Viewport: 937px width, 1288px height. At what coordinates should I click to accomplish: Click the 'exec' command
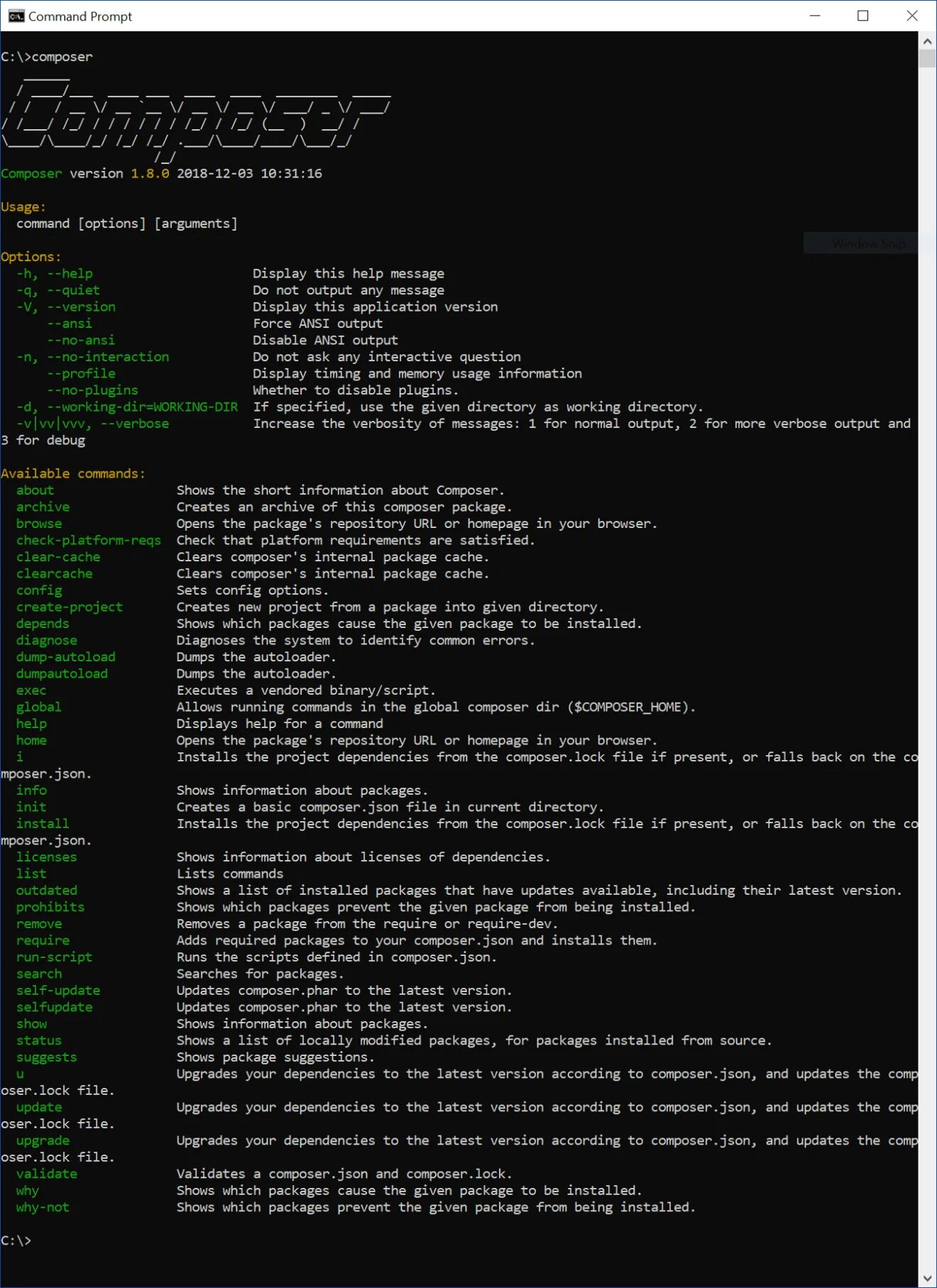(31, 690)
